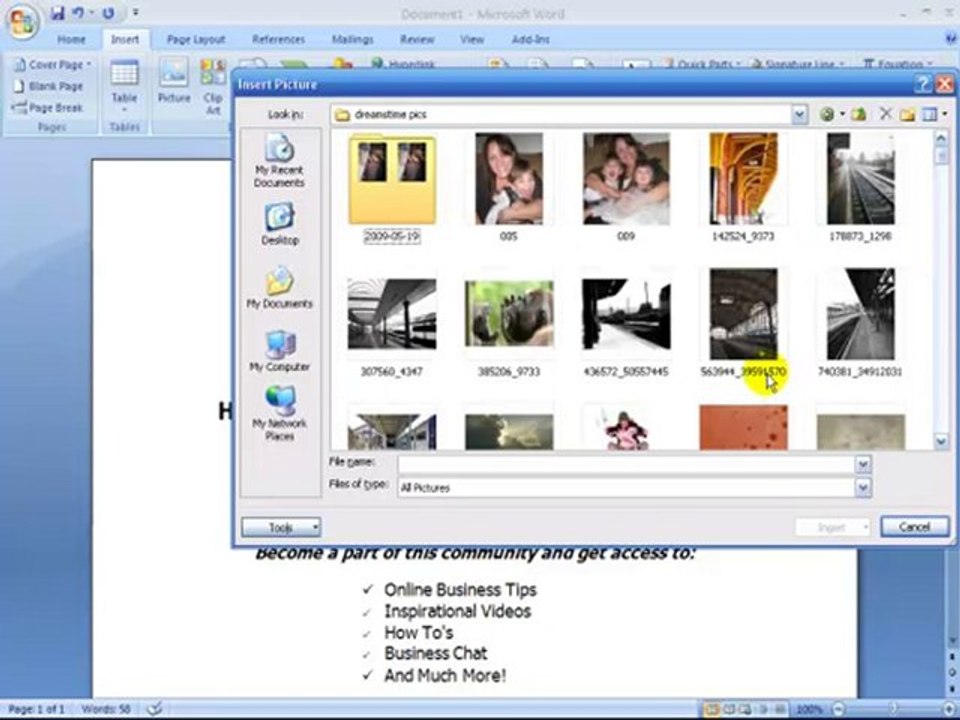Viewport: 960px width, 720px height.
Task: Redo action in Quick Access toolbar
Action: pos(108,13)
